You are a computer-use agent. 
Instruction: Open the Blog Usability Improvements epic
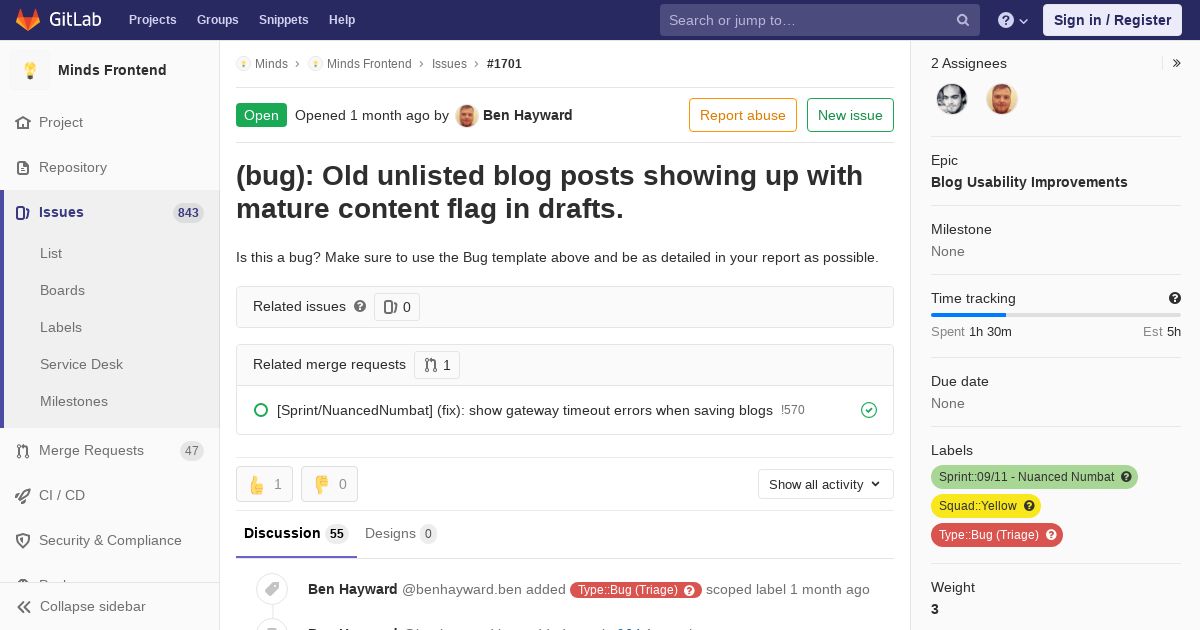1029,182
